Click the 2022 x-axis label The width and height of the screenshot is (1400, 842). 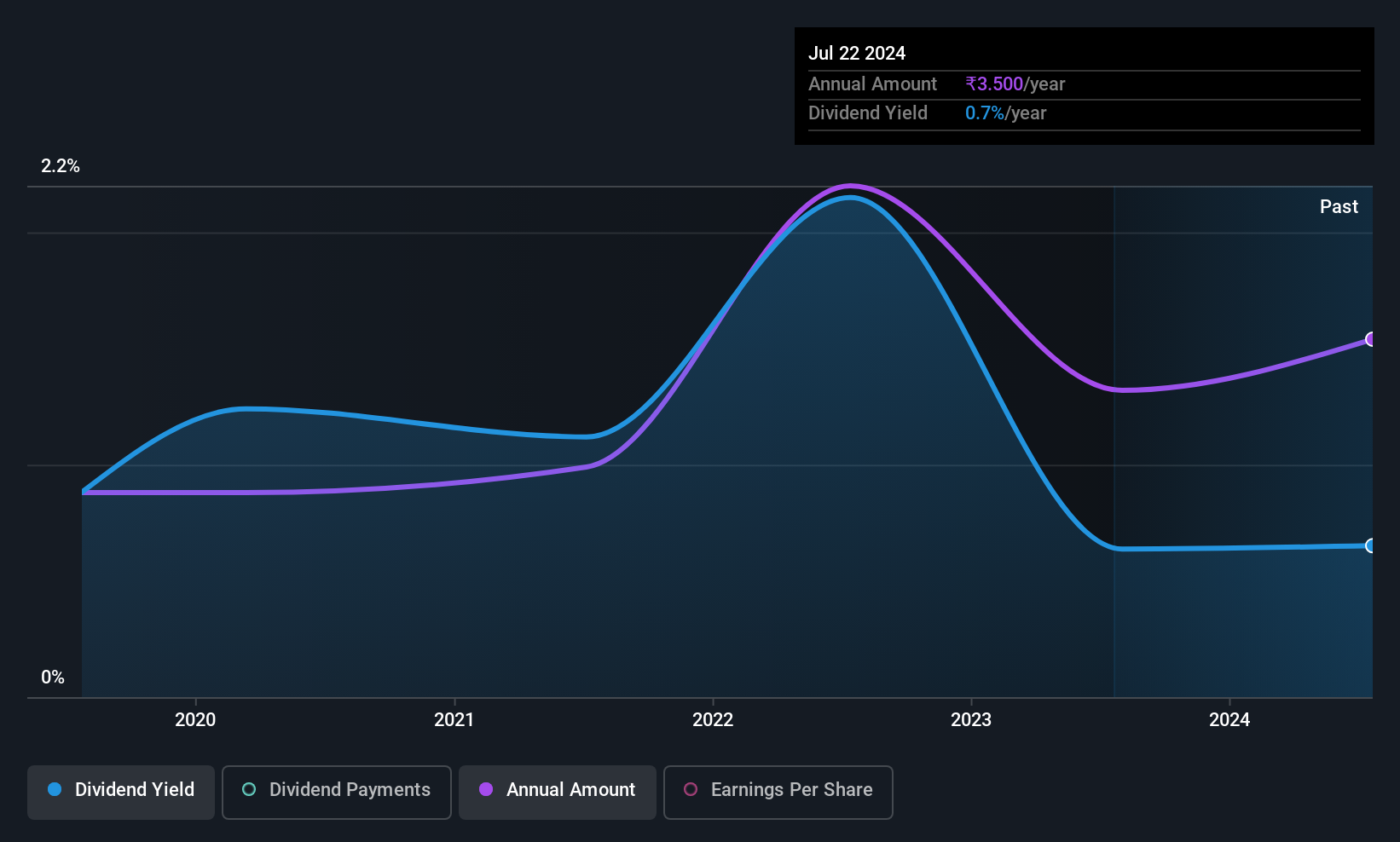point(713,720)
